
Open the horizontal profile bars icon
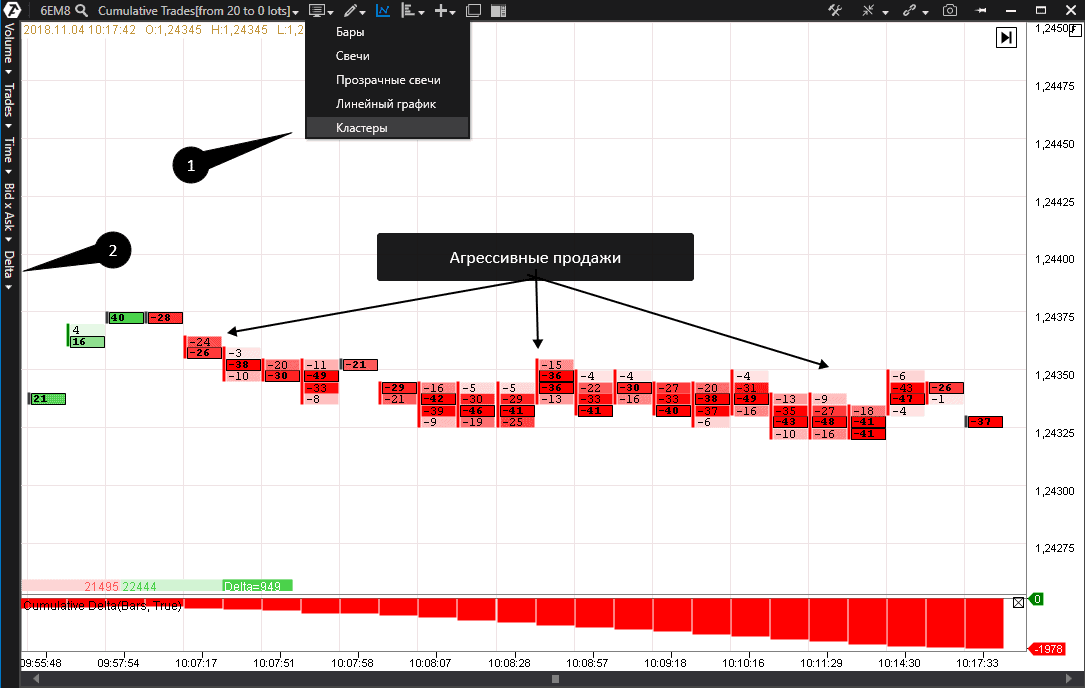pyautogui.click(x=408, y=10)
